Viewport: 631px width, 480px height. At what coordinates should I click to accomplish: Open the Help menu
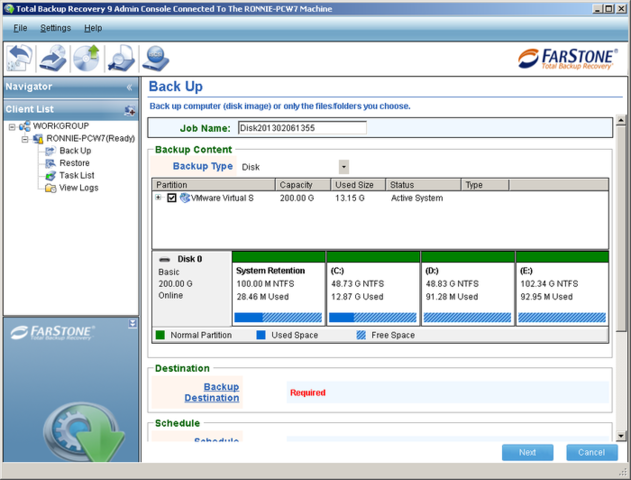click(93, 28)
